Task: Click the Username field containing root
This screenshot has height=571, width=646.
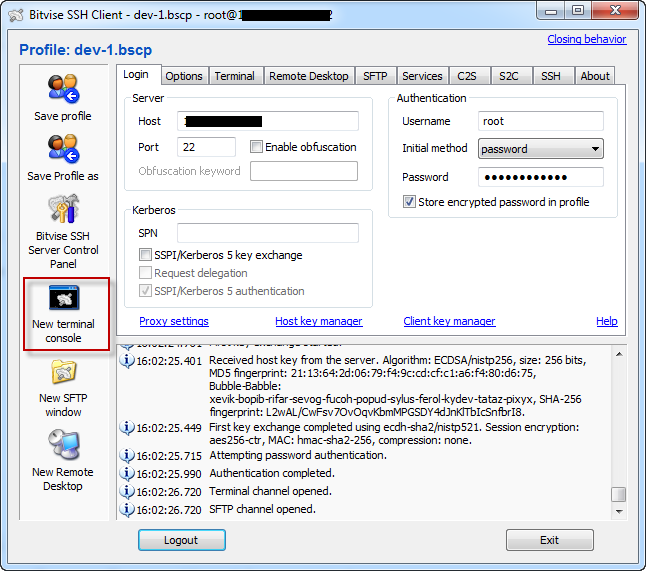Action: click(541, 121)
